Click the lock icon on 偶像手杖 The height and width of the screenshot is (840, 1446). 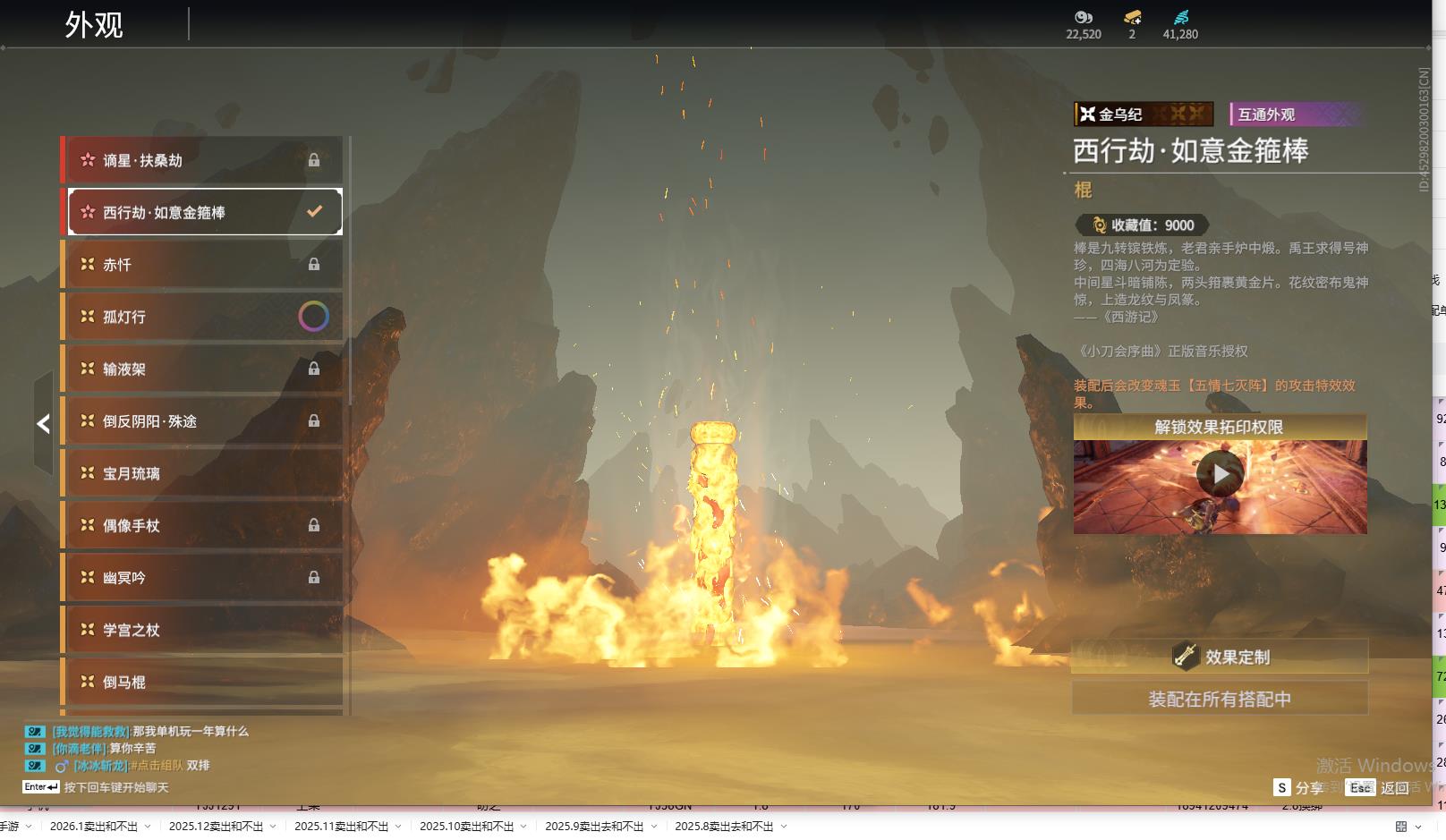[314, 525]
